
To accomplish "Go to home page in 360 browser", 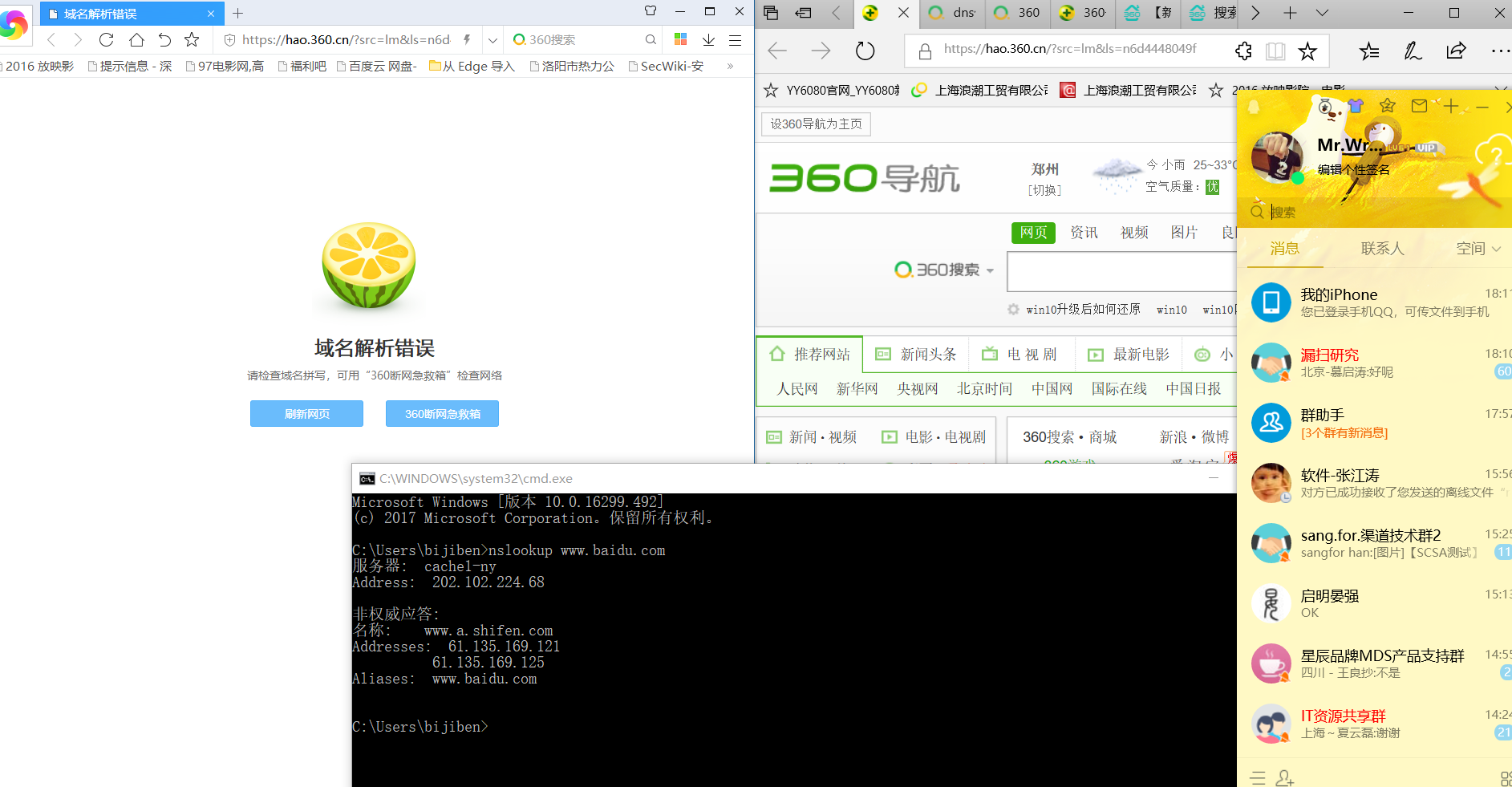I will coord(136,39).
